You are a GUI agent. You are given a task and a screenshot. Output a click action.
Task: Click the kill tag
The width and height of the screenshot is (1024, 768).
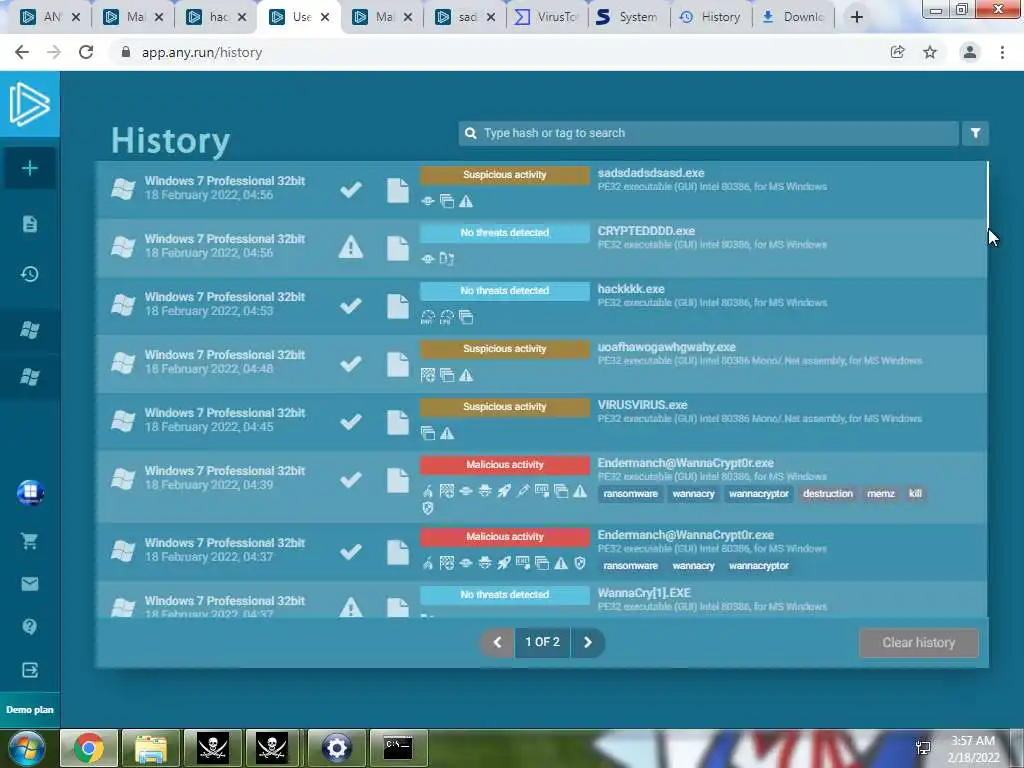coord(915,494)
